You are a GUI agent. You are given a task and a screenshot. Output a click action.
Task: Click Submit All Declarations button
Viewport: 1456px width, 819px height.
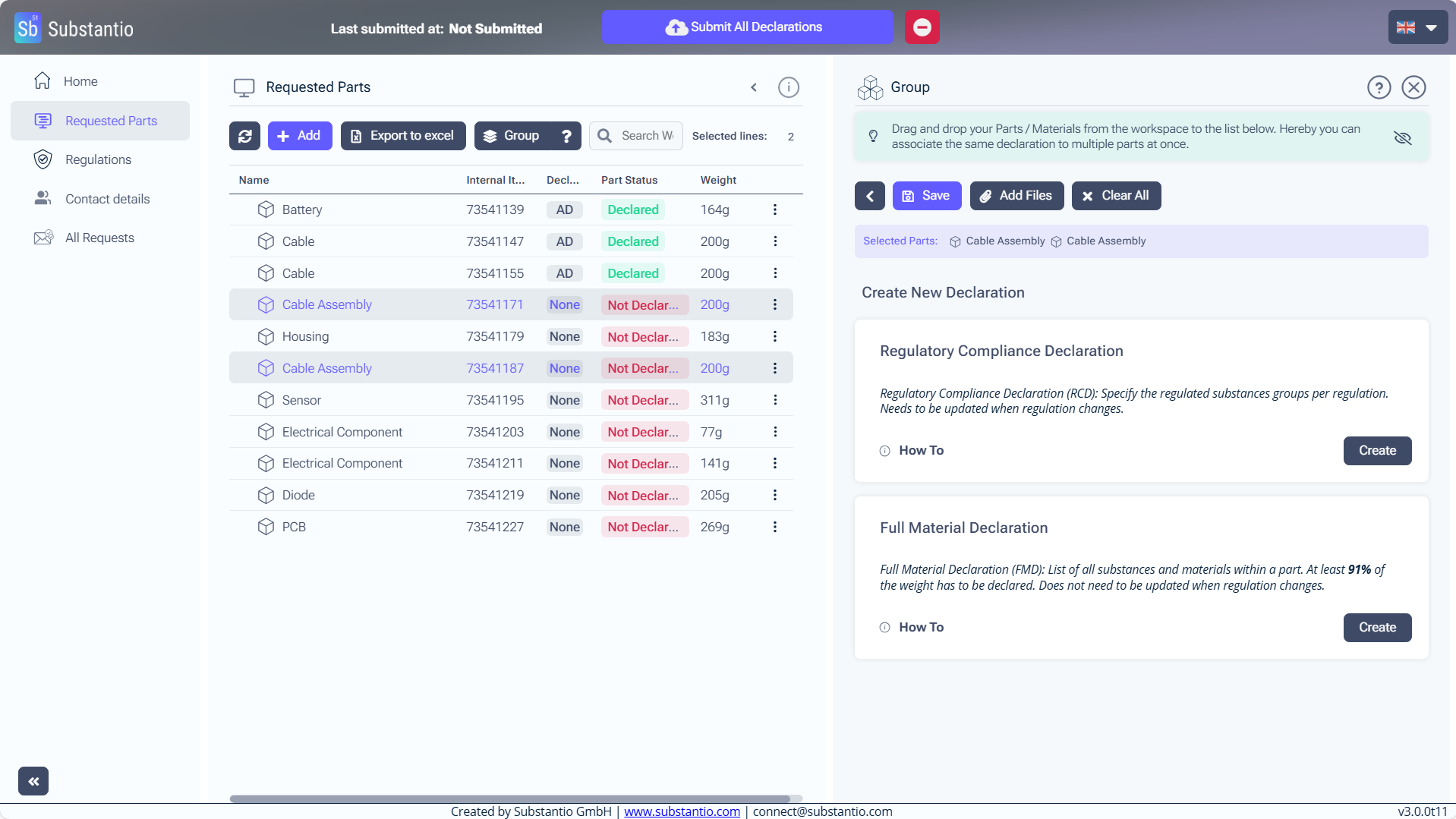tap(747, 27)
